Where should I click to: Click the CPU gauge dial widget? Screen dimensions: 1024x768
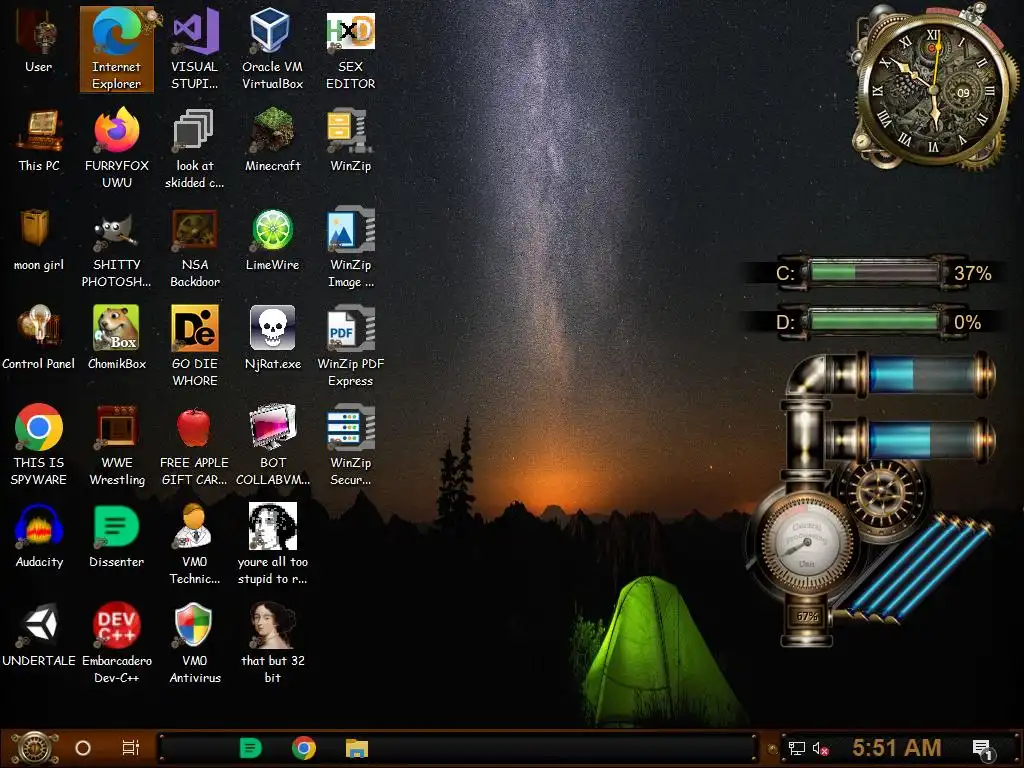tap(807, 543)
